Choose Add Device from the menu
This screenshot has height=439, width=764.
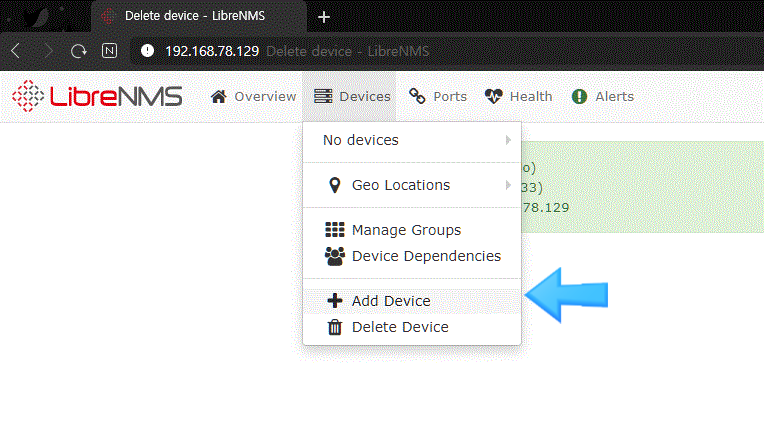[412, 301]
